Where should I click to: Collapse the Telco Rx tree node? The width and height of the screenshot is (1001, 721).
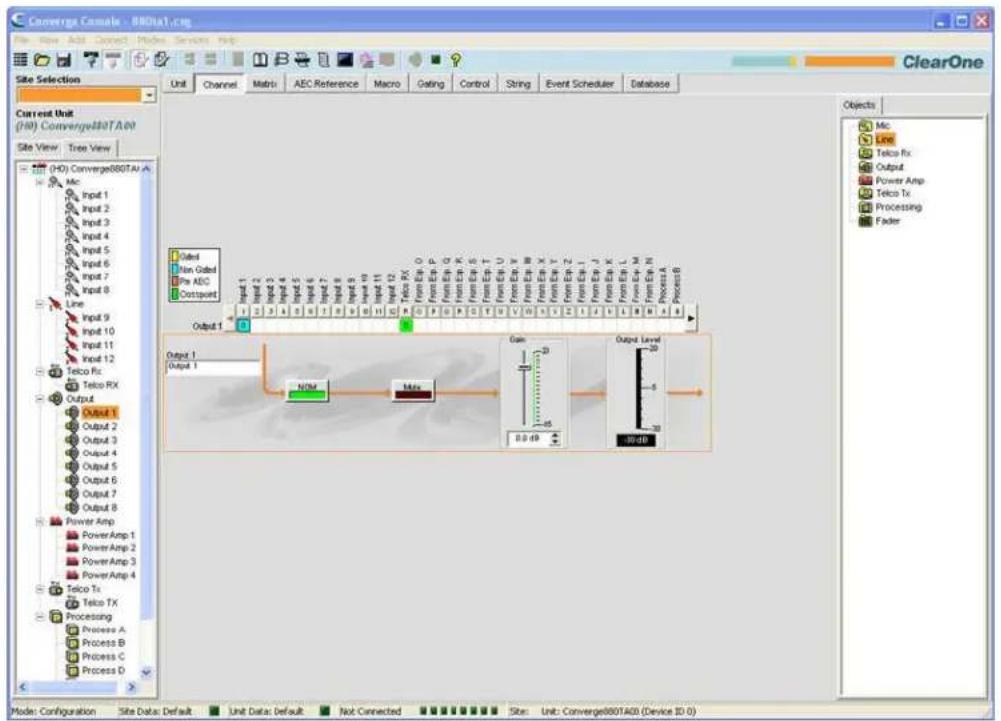40,372
